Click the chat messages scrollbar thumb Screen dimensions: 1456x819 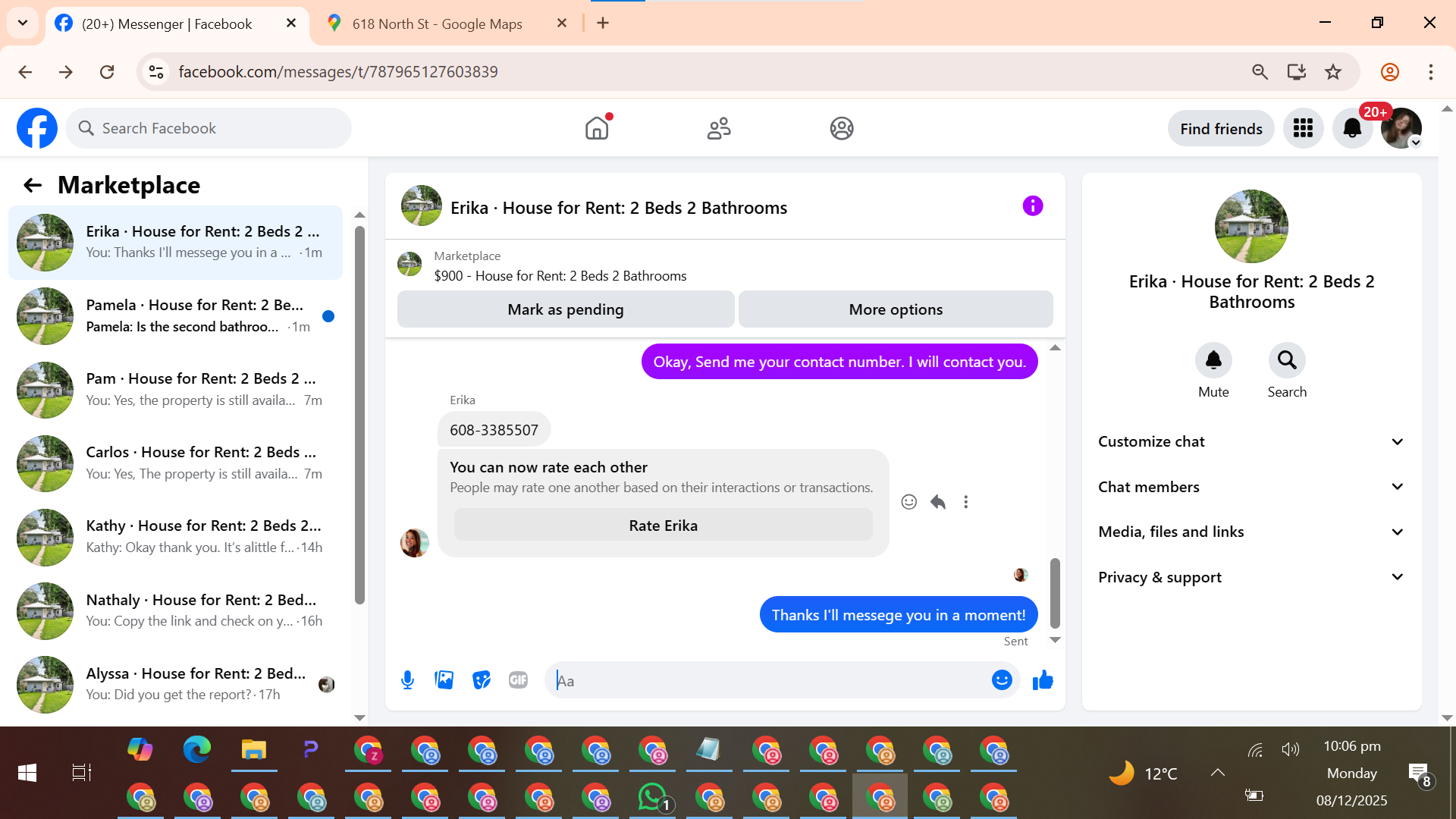pyautogui.click(x=1055, y=593)
